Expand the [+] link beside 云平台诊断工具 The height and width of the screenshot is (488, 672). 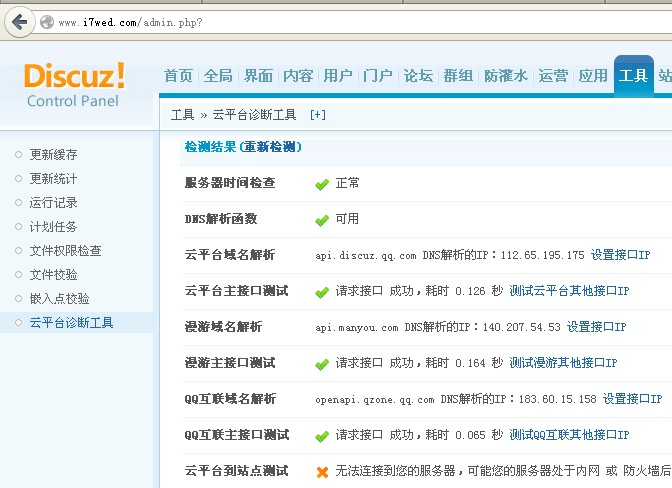318,115
